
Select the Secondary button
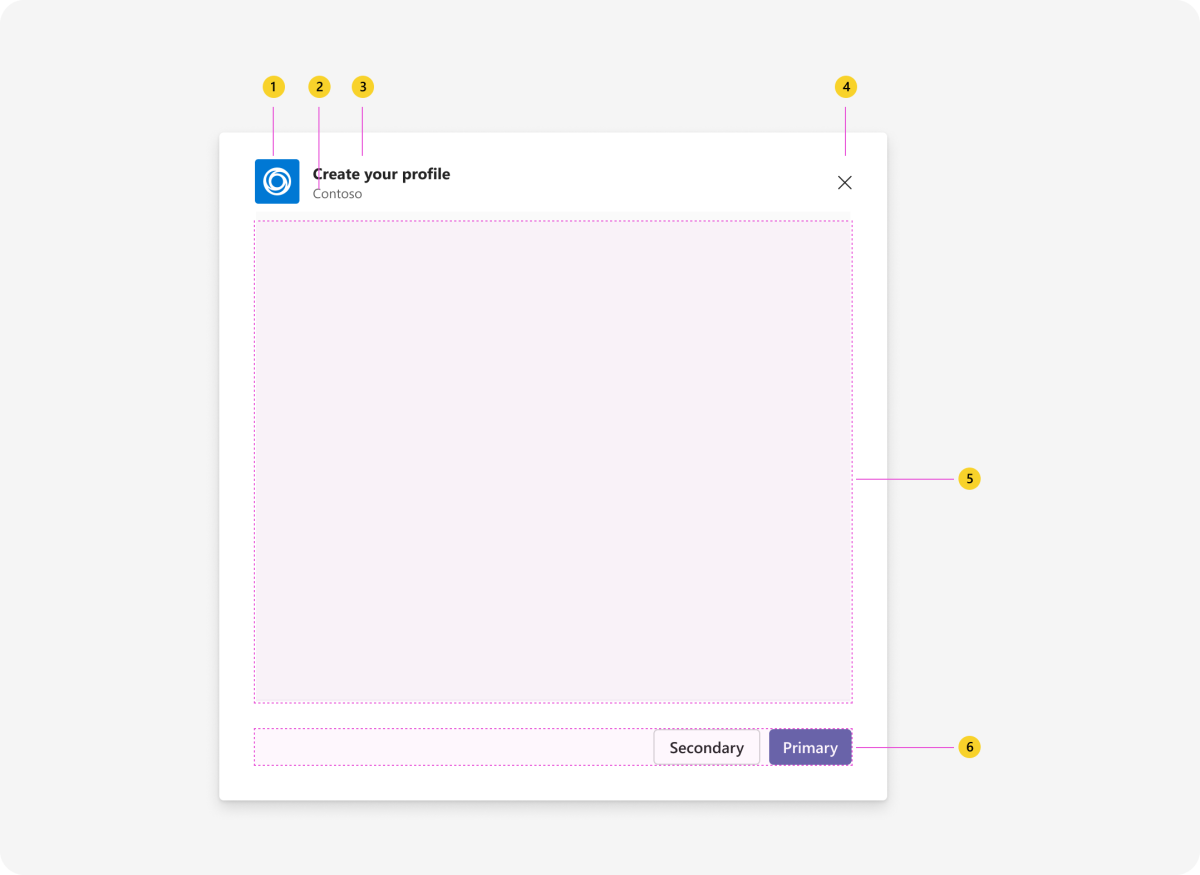(706, 747)
